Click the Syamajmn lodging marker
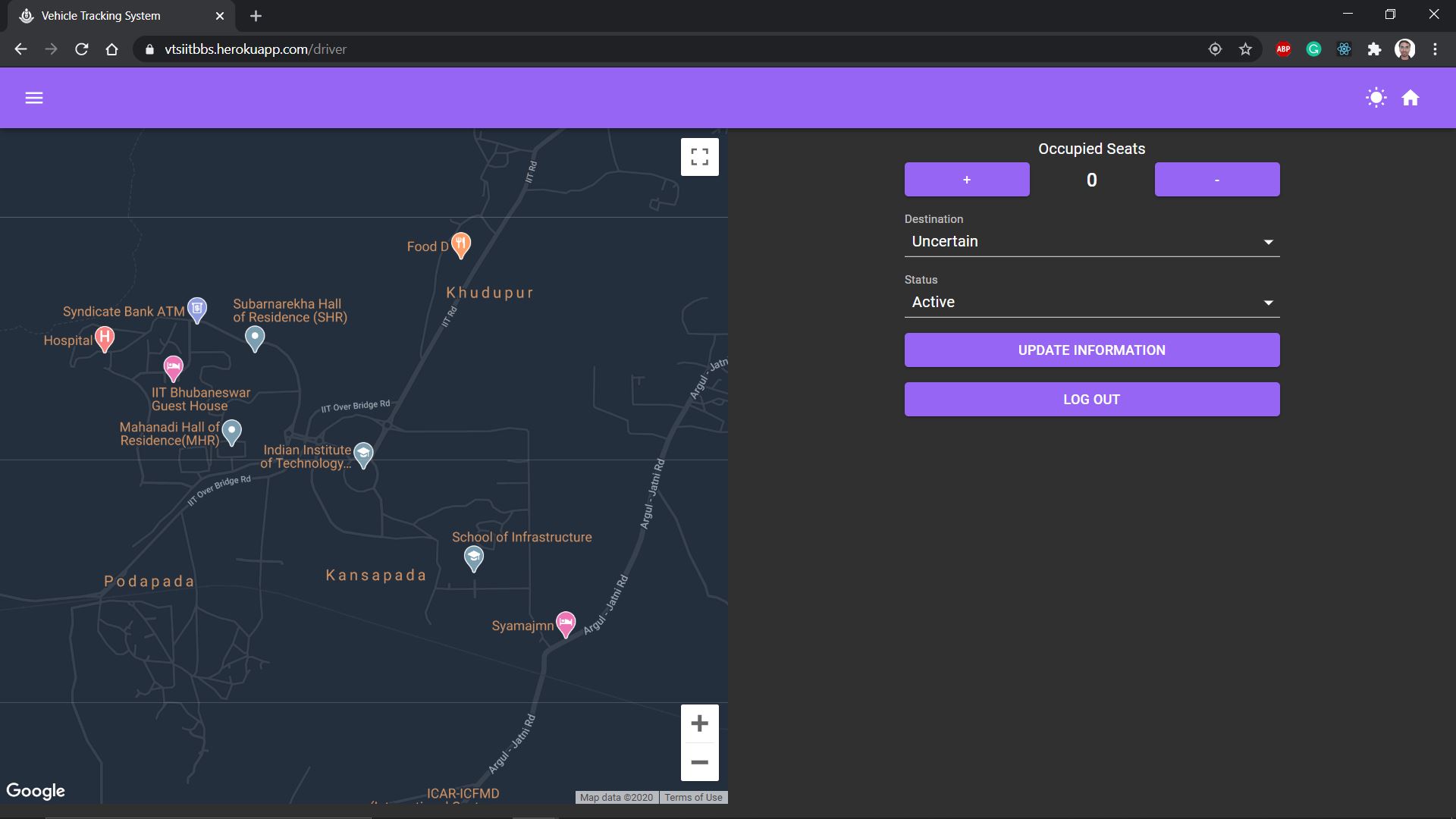 coord(566,623)
